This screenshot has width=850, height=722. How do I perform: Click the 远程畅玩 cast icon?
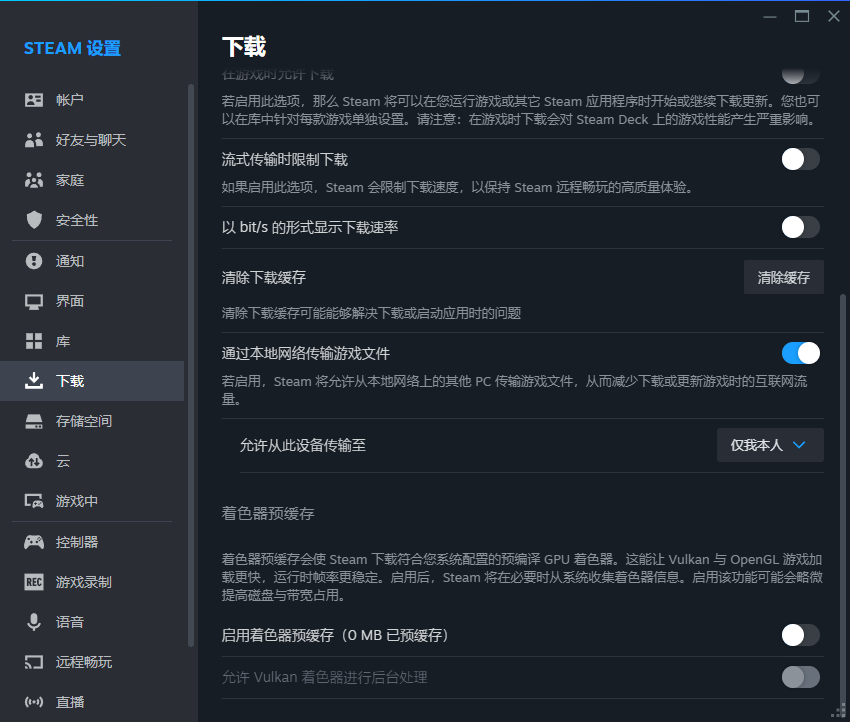(x=34, y=662)
